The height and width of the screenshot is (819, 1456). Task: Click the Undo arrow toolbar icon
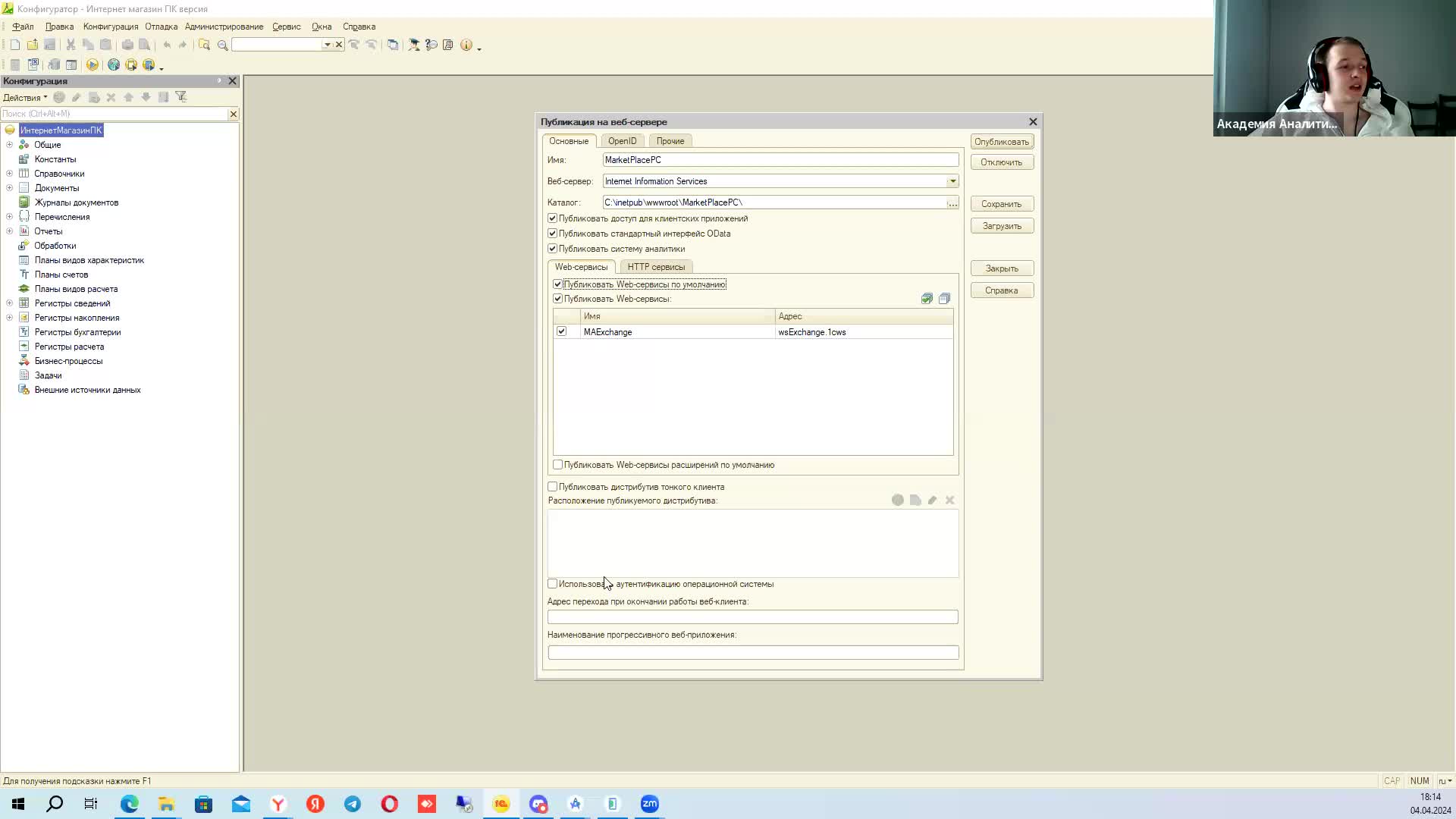(x=167, y=45)
